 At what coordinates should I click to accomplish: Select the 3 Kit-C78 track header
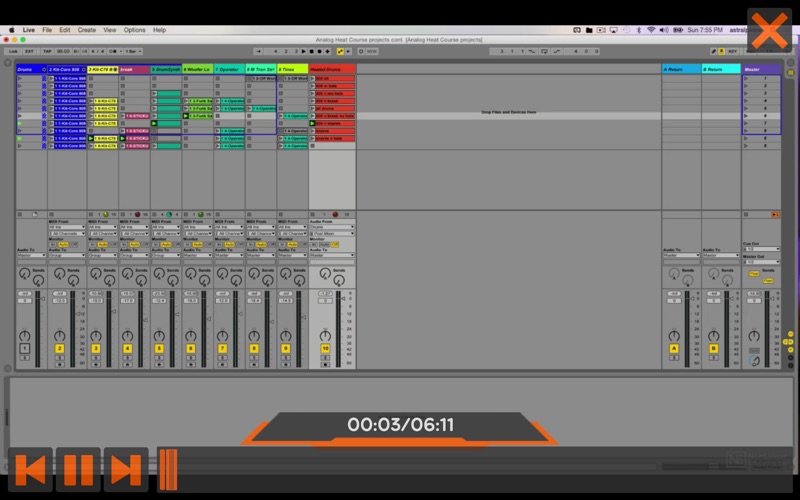point(103,69)
